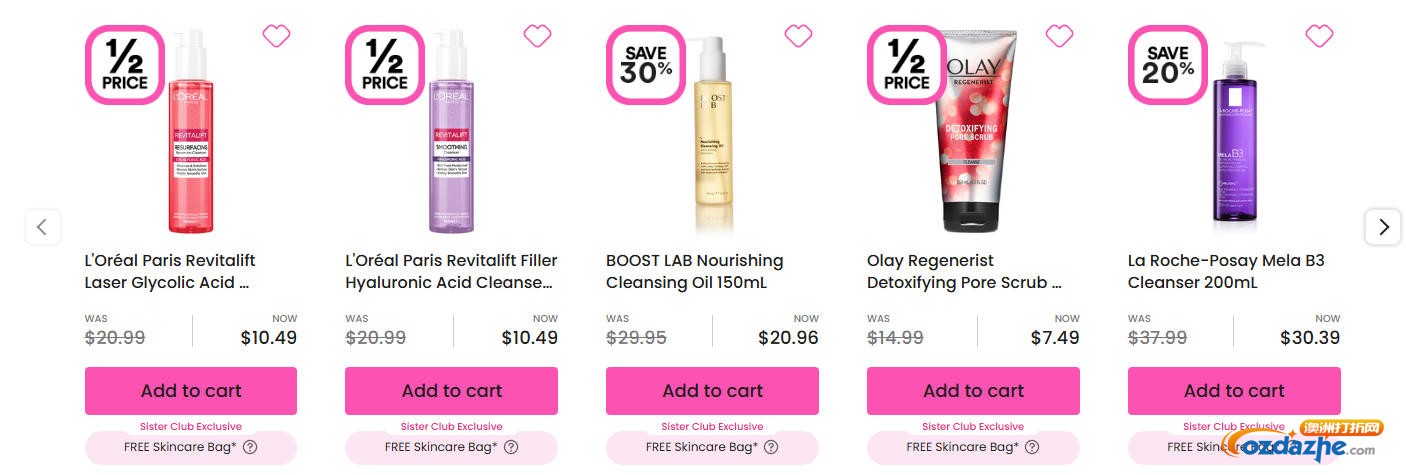Save La Roche-Posay Mela B3 to wishlist
Viewport: 1406px width, 475px height.
click(1319, 36)
